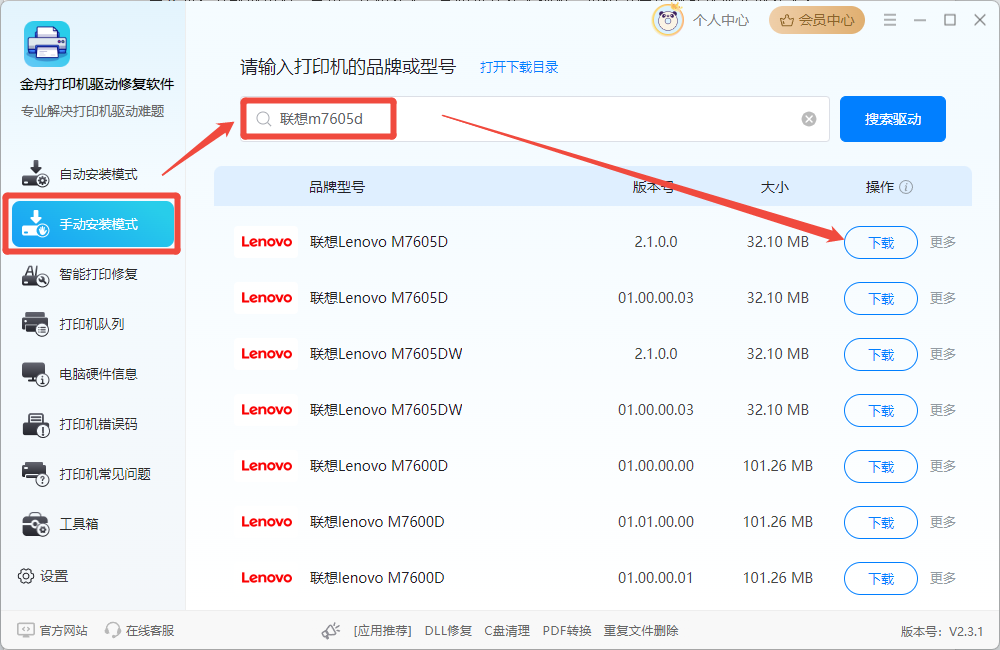Download Lenovo M7600D version 01.00.00.00

click(881, 466)
